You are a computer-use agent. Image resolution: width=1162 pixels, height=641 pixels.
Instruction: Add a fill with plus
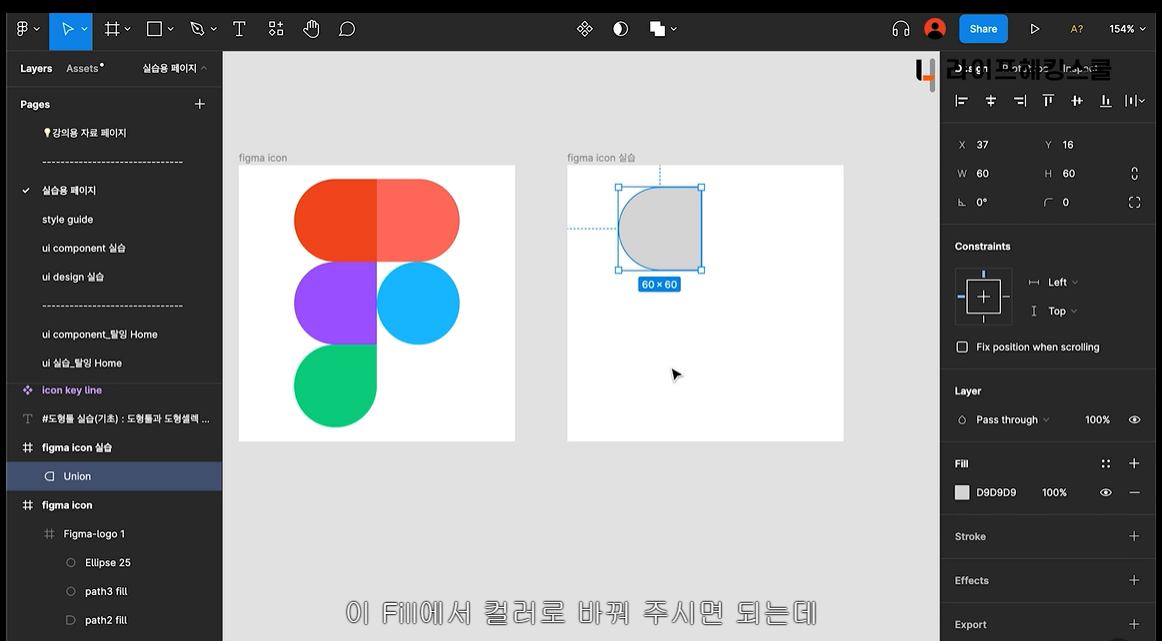1134,463
